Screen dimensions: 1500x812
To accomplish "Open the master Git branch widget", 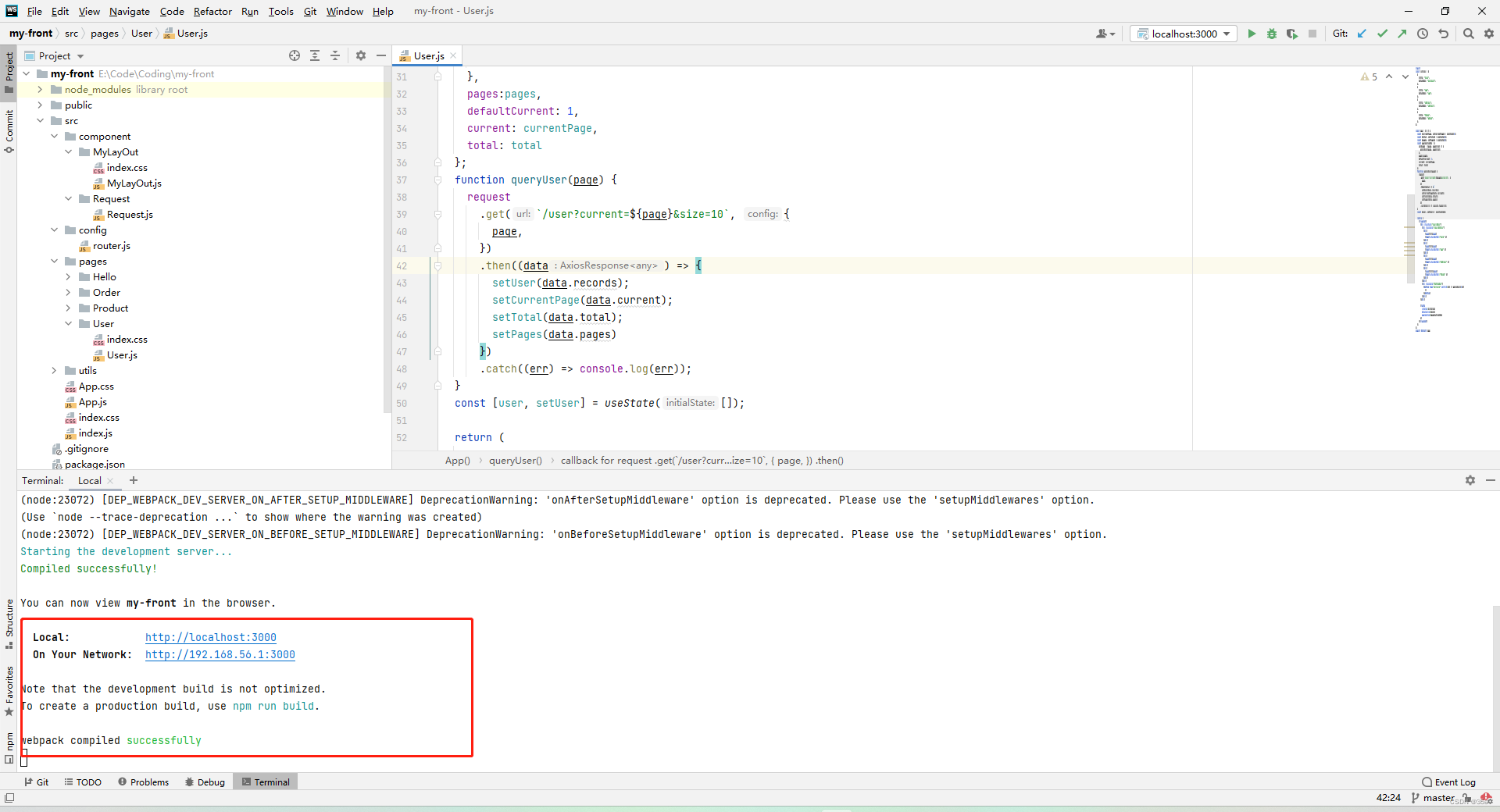I will pos(1433,798).
